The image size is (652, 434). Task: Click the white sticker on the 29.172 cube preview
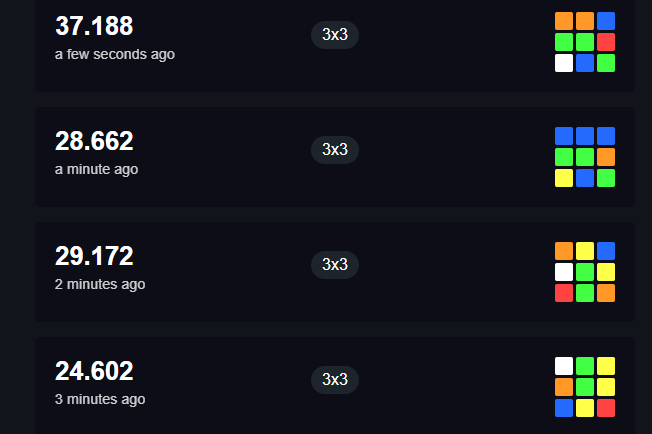tap(564, 272)
